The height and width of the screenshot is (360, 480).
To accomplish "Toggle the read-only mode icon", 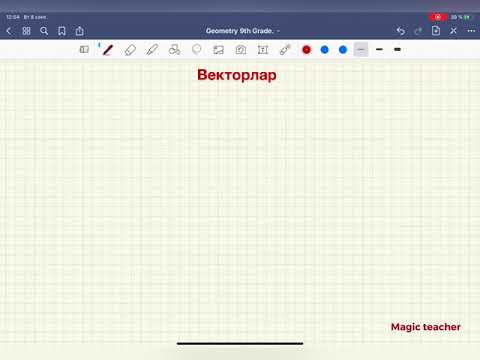I will click(x=84, y=50).
